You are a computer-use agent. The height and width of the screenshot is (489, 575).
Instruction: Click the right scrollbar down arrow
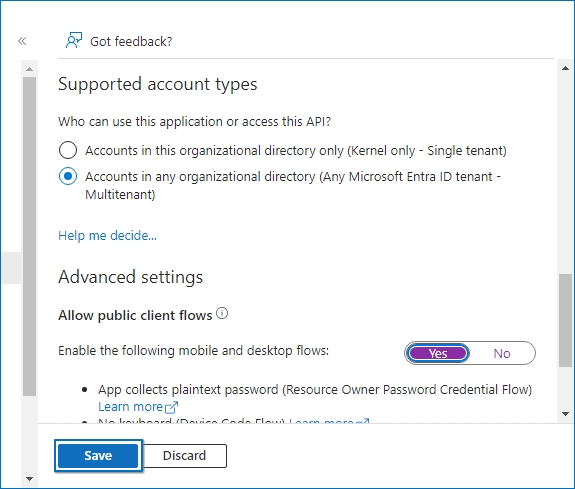pos(565,414)
